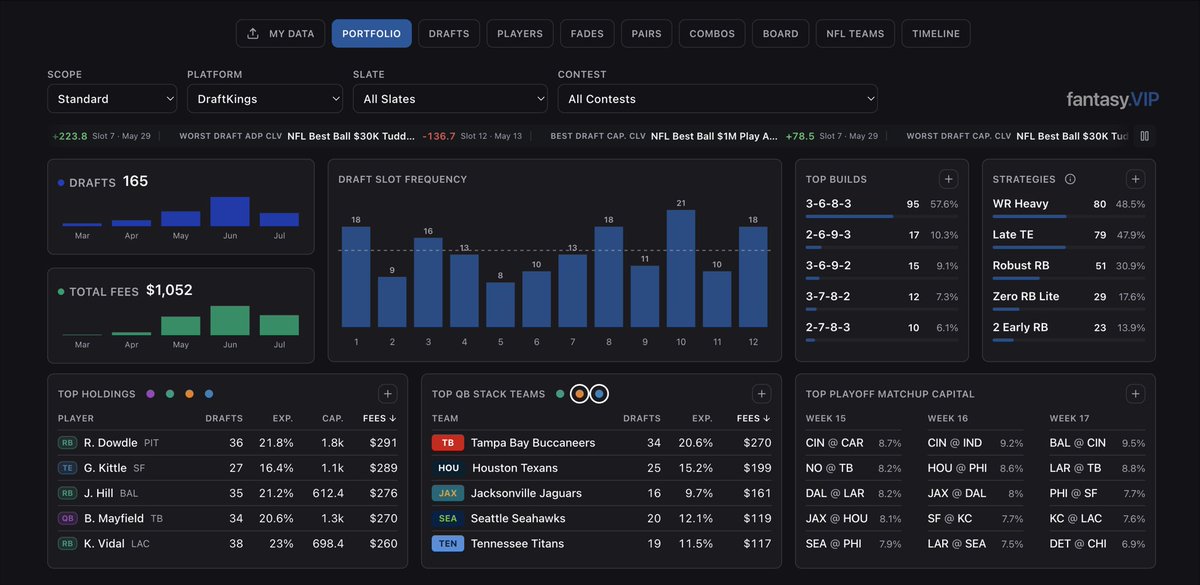The height and width of the screenshot is (585, 1200).
Task: Open the Platform dropdown showing DraftKings
Action: click(265, 98)
